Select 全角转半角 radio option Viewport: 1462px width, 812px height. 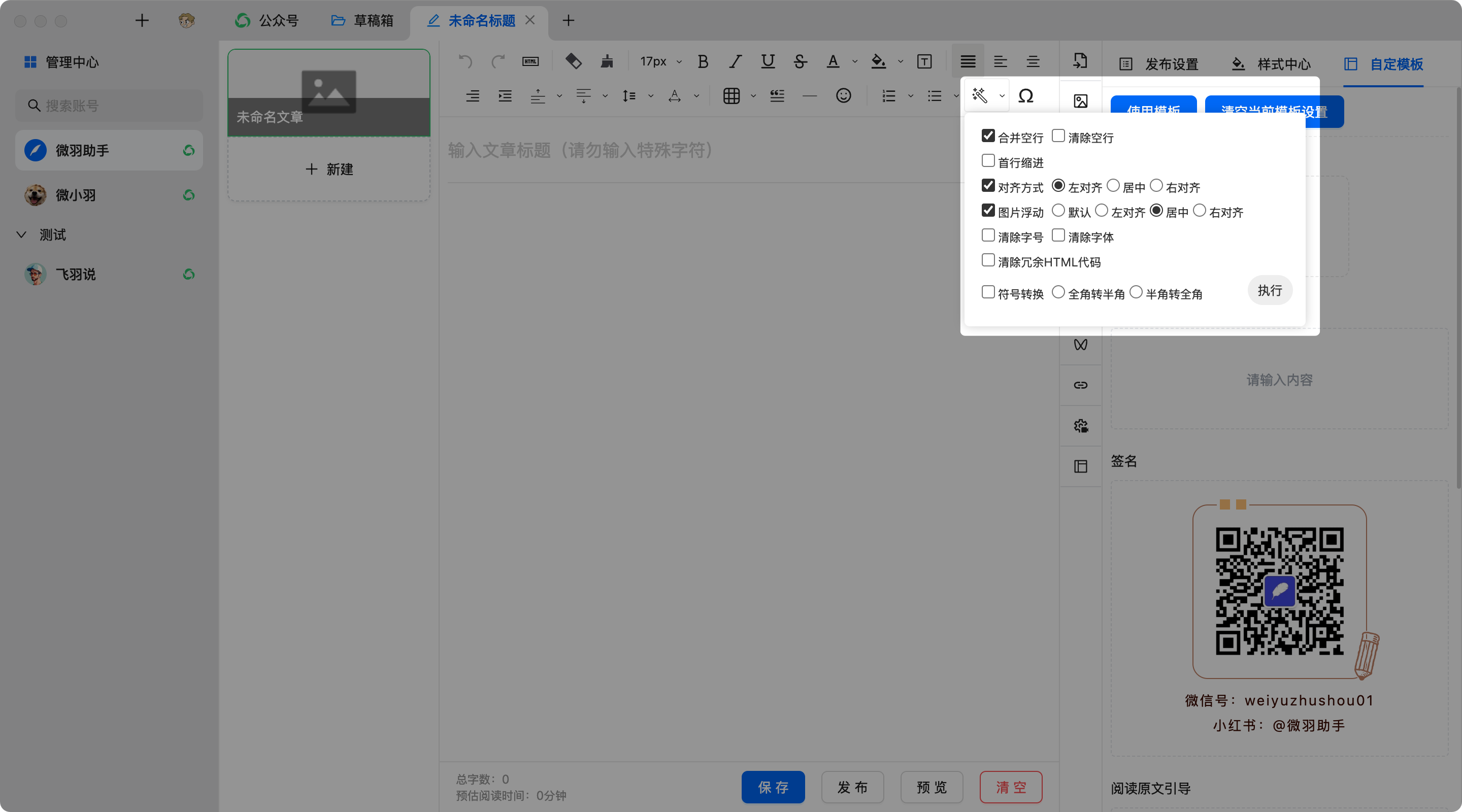[1058, 292]
